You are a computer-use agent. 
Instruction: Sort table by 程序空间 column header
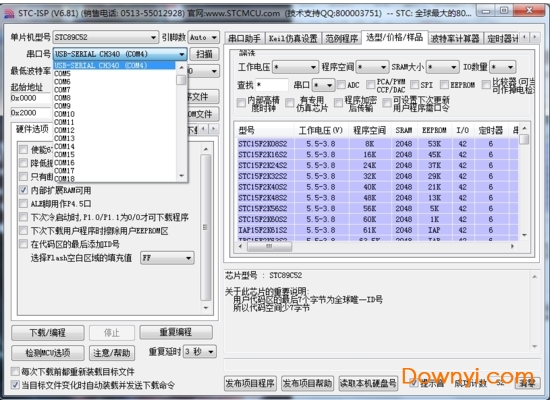click(369, 131)
